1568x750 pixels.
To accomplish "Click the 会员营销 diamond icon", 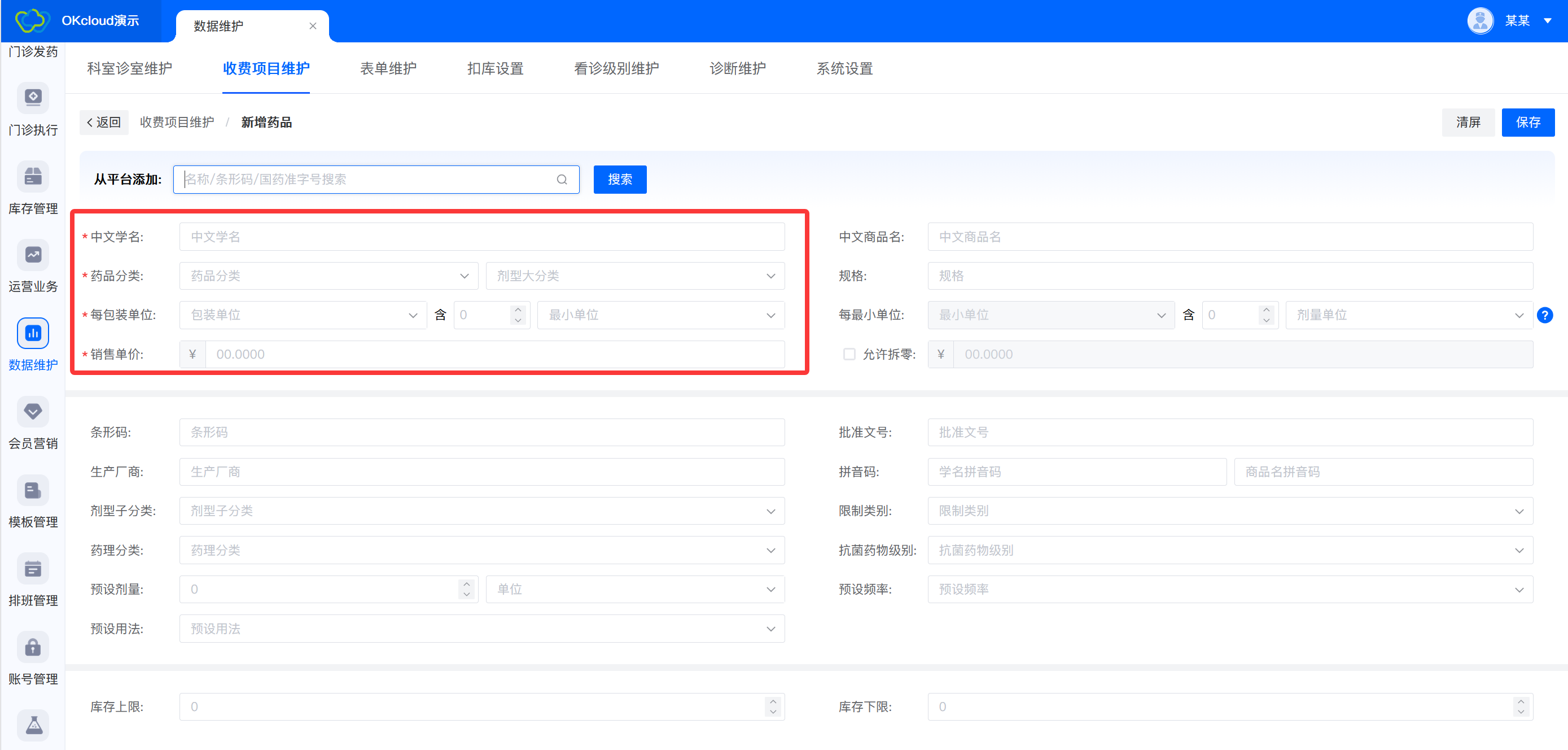I will (33, 412).
